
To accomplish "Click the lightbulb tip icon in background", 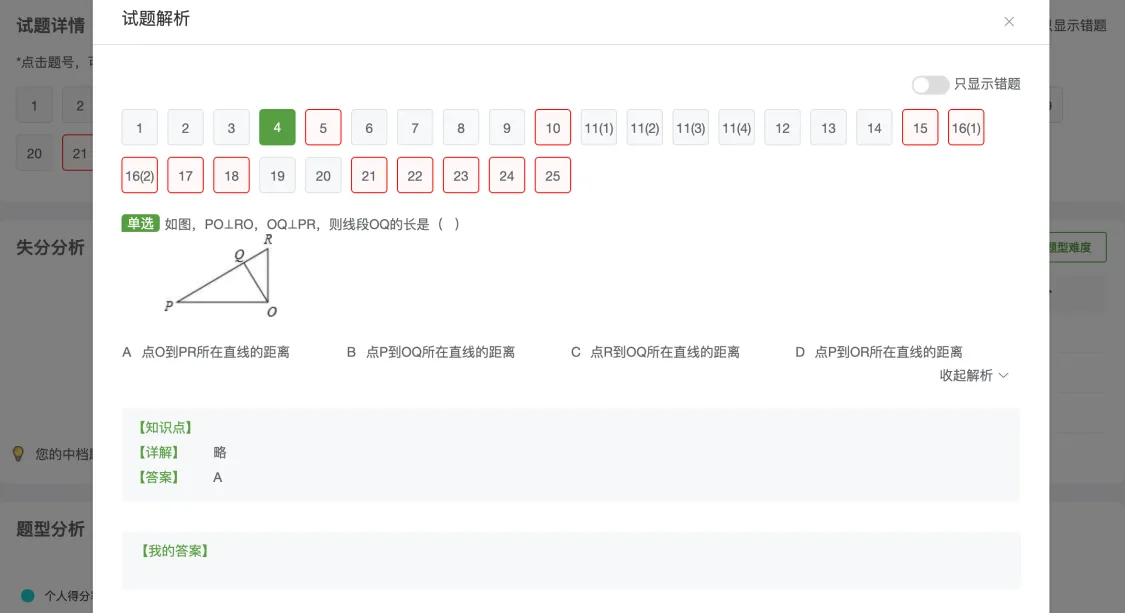I will (18, 454).
